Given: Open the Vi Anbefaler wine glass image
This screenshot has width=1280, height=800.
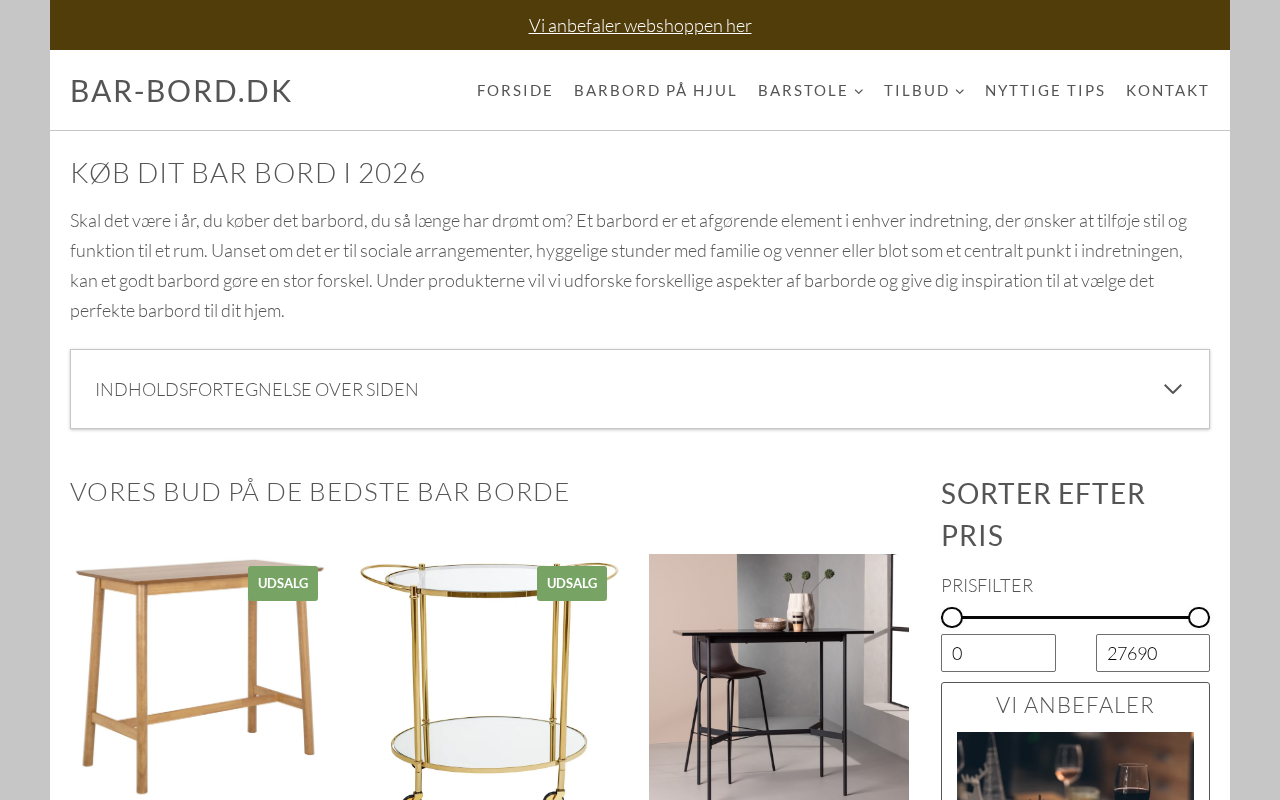Looking at the screenshot, I should (1075, 766).
